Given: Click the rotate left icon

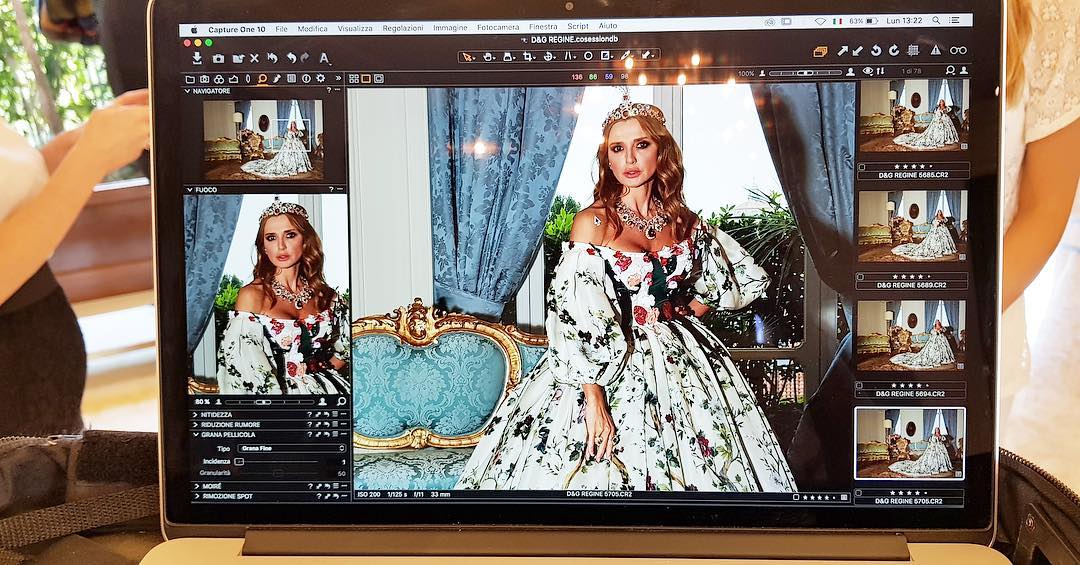Looking at the screenshot, I should 875,50.
